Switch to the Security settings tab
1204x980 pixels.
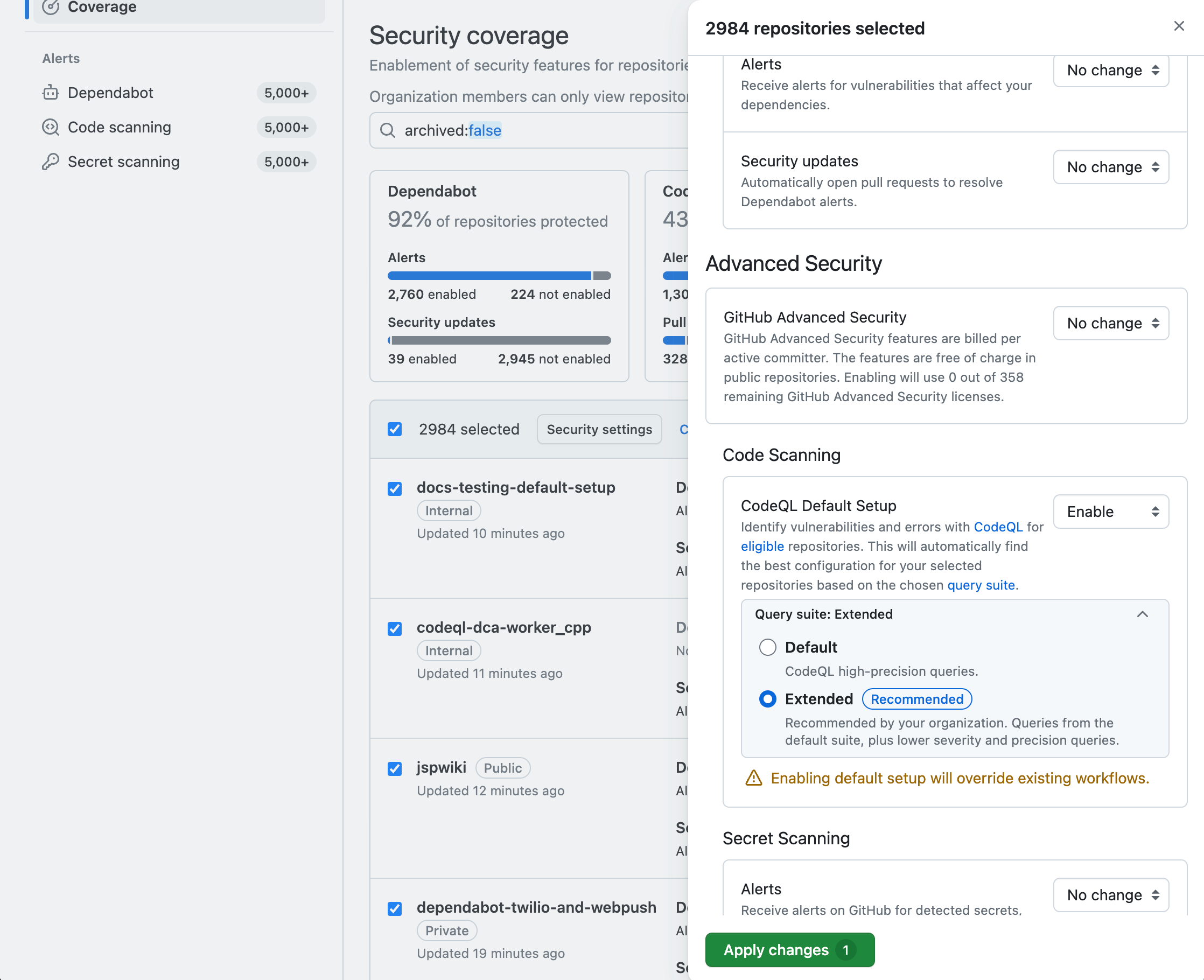[599, 429]
